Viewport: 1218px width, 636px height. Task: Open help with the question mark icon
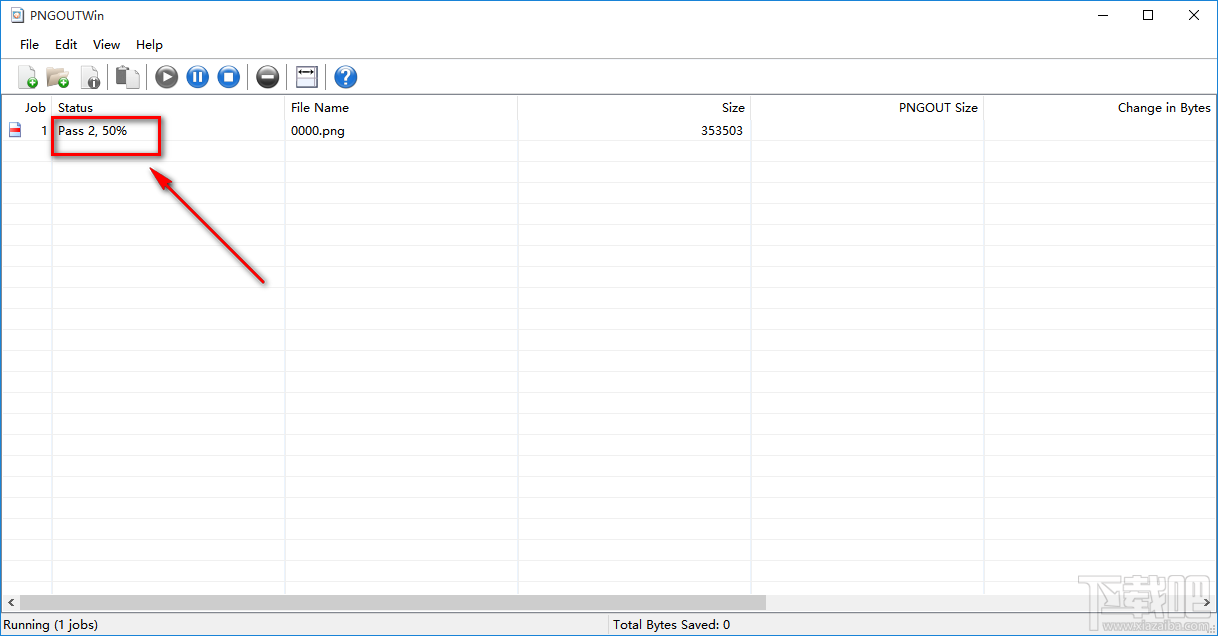pos(346,77)
